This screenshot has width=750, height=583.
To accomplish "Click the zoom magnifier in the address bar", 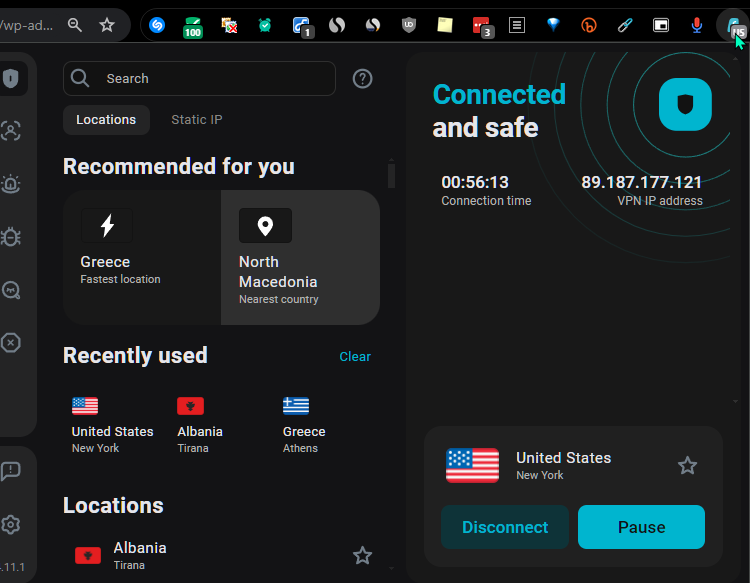I will coord(75,24).
